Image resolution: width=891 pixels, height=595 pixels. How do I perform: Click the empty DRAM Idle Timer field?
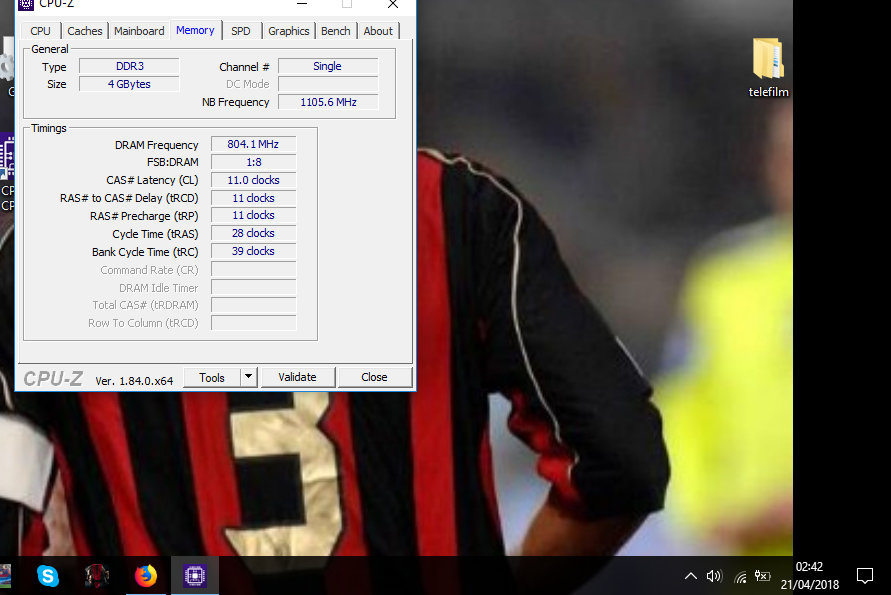coord(253,287)
